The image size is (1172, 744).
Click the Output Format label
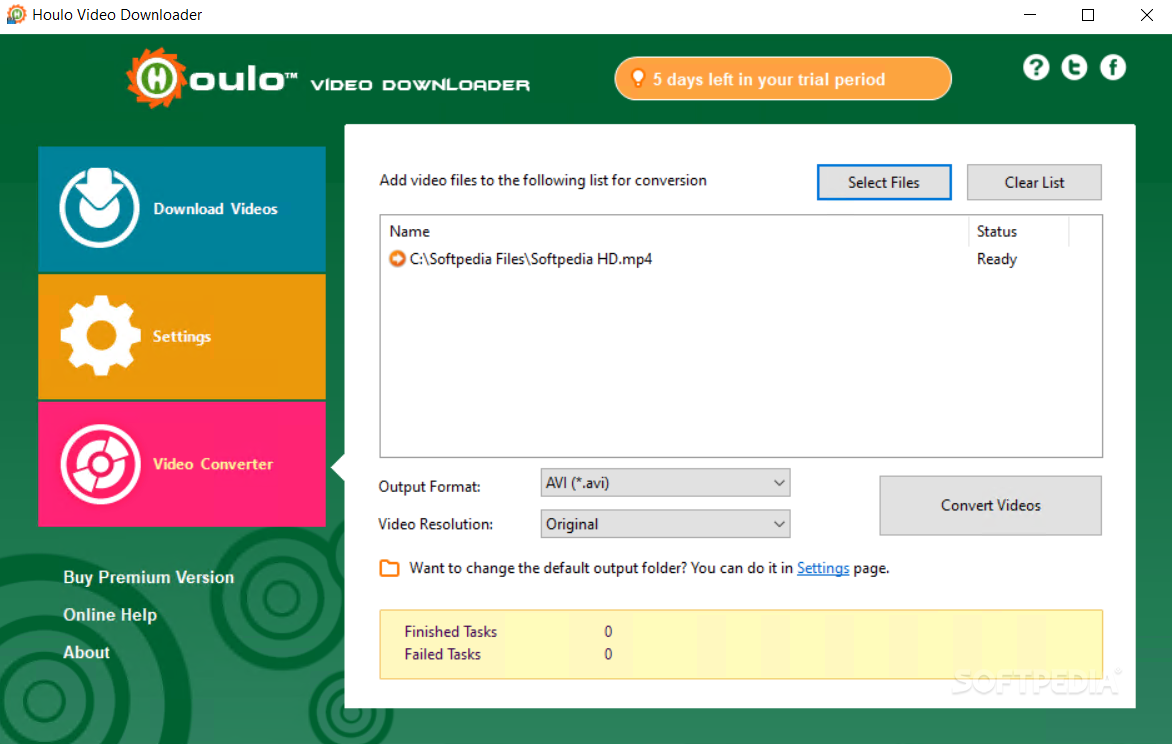click(429, 487)
